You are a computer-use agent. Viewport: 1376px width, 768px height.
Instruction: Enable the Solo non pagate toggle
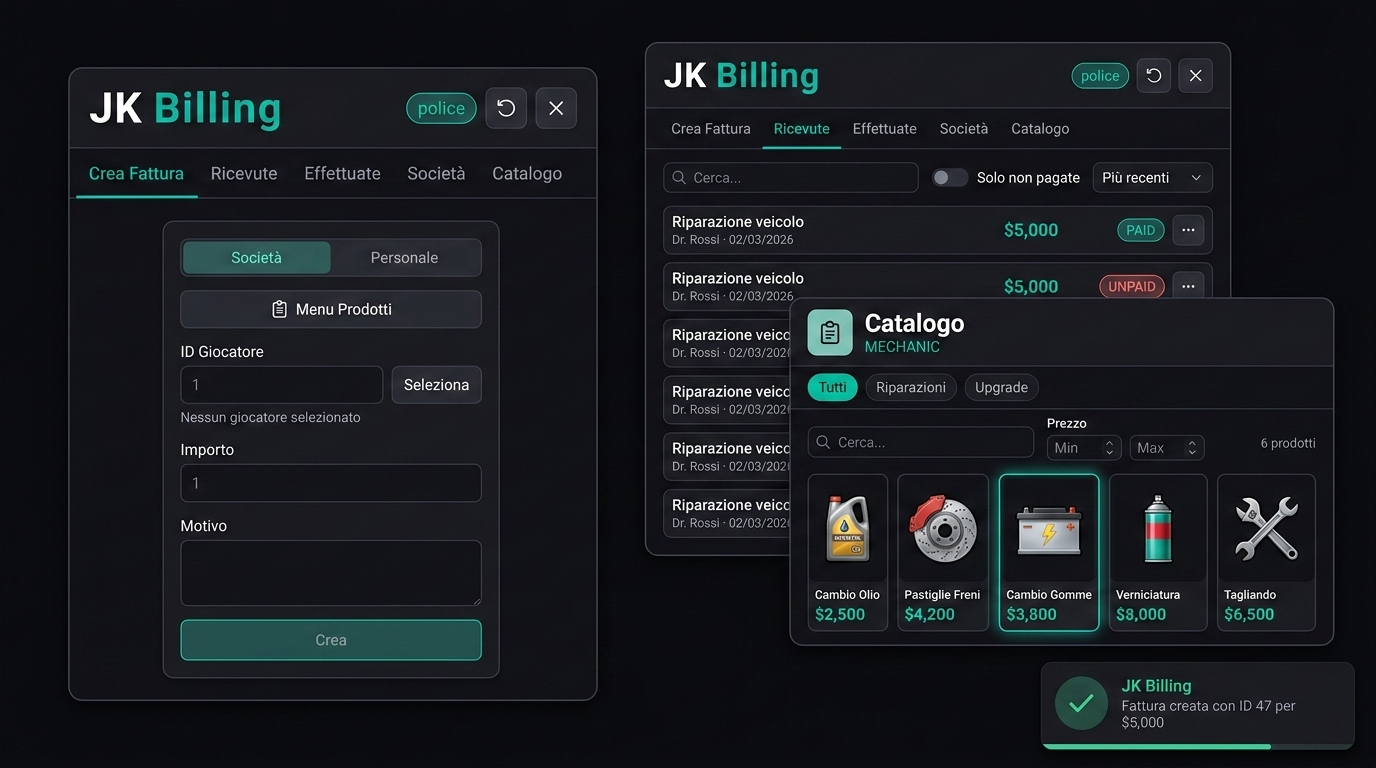(x=949, y=177)
